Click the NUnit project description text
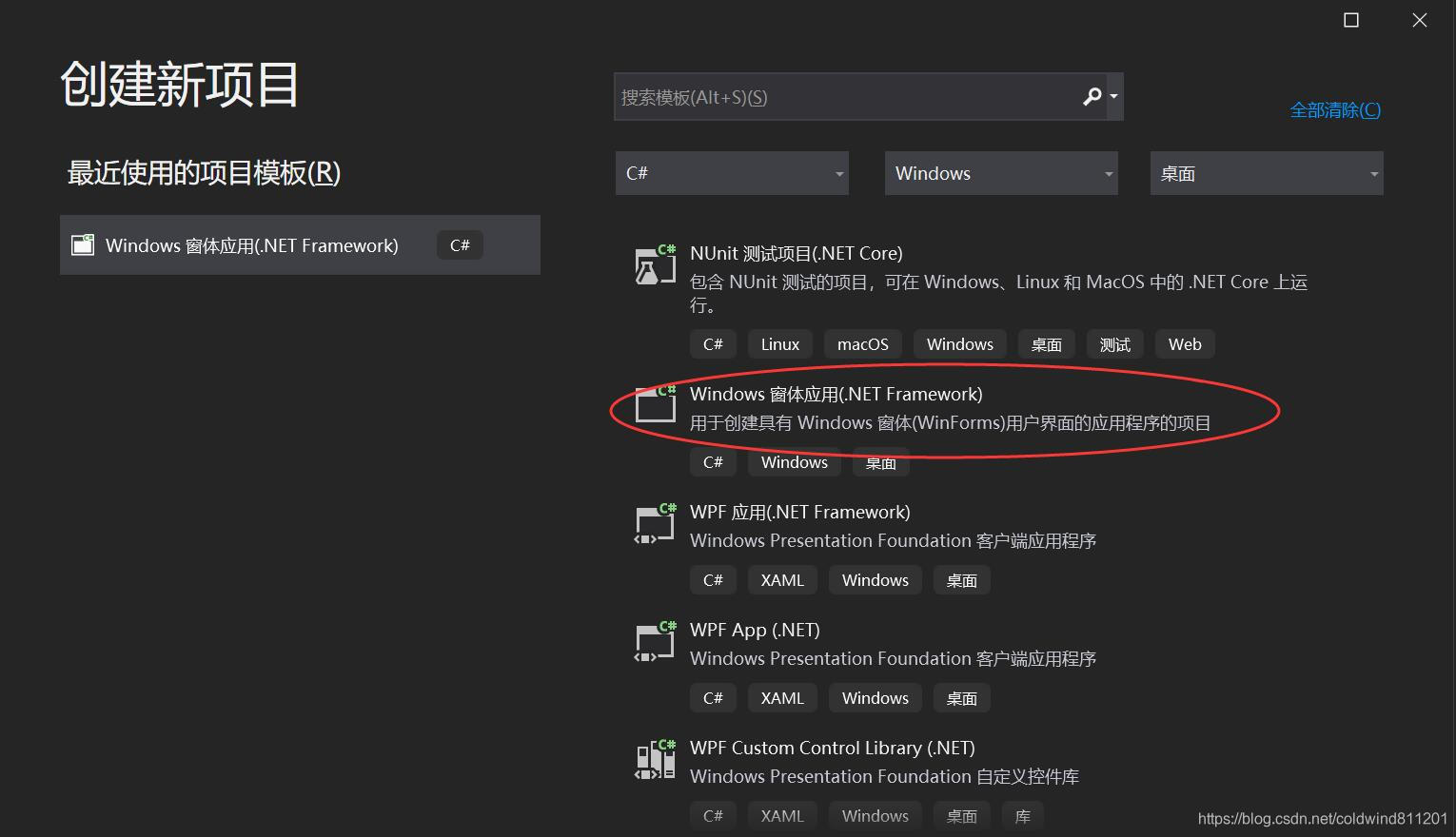Screen dimensions: 1456x837 [998, 293]
